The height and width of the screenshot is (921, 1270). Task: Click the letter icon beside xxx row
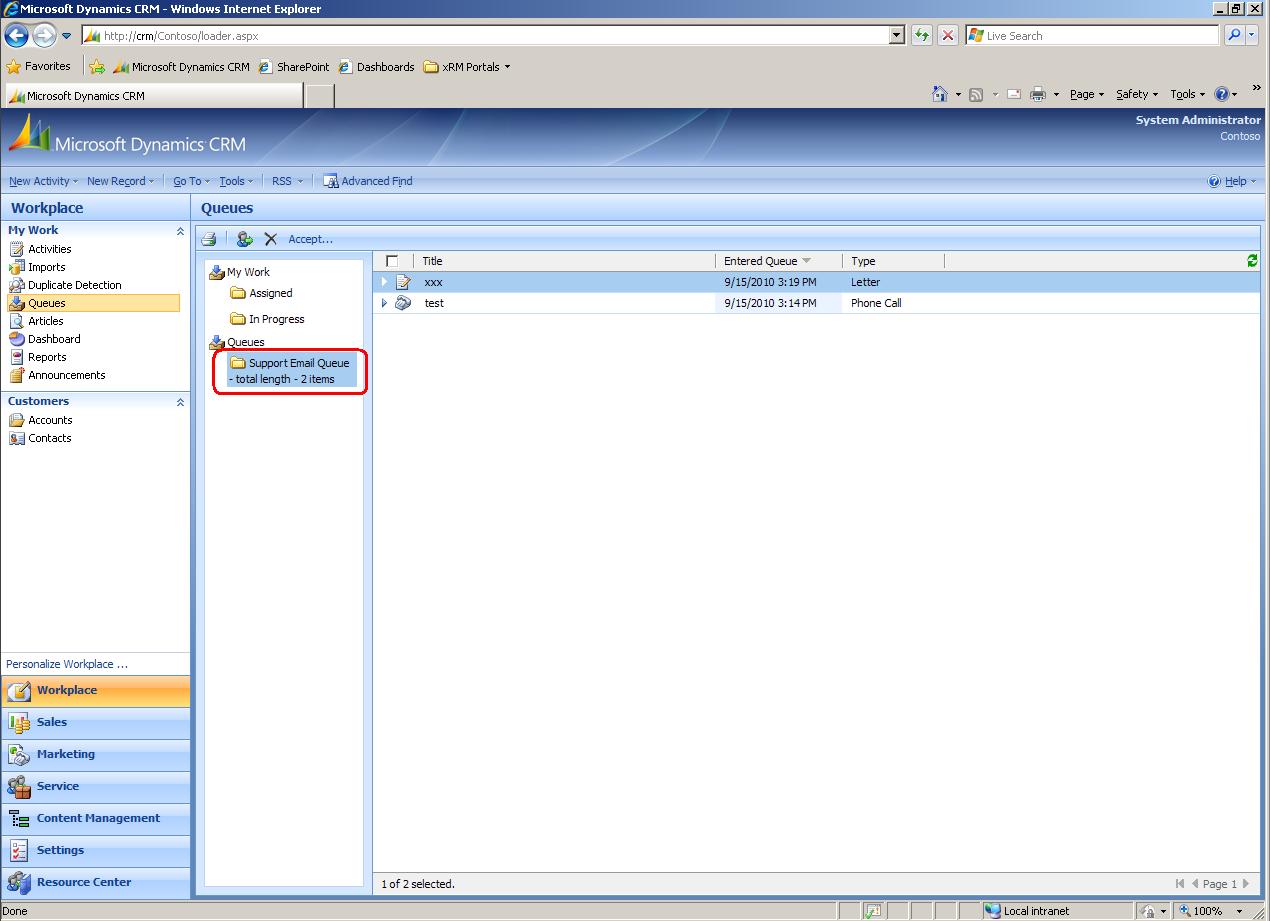click(403, 282)
